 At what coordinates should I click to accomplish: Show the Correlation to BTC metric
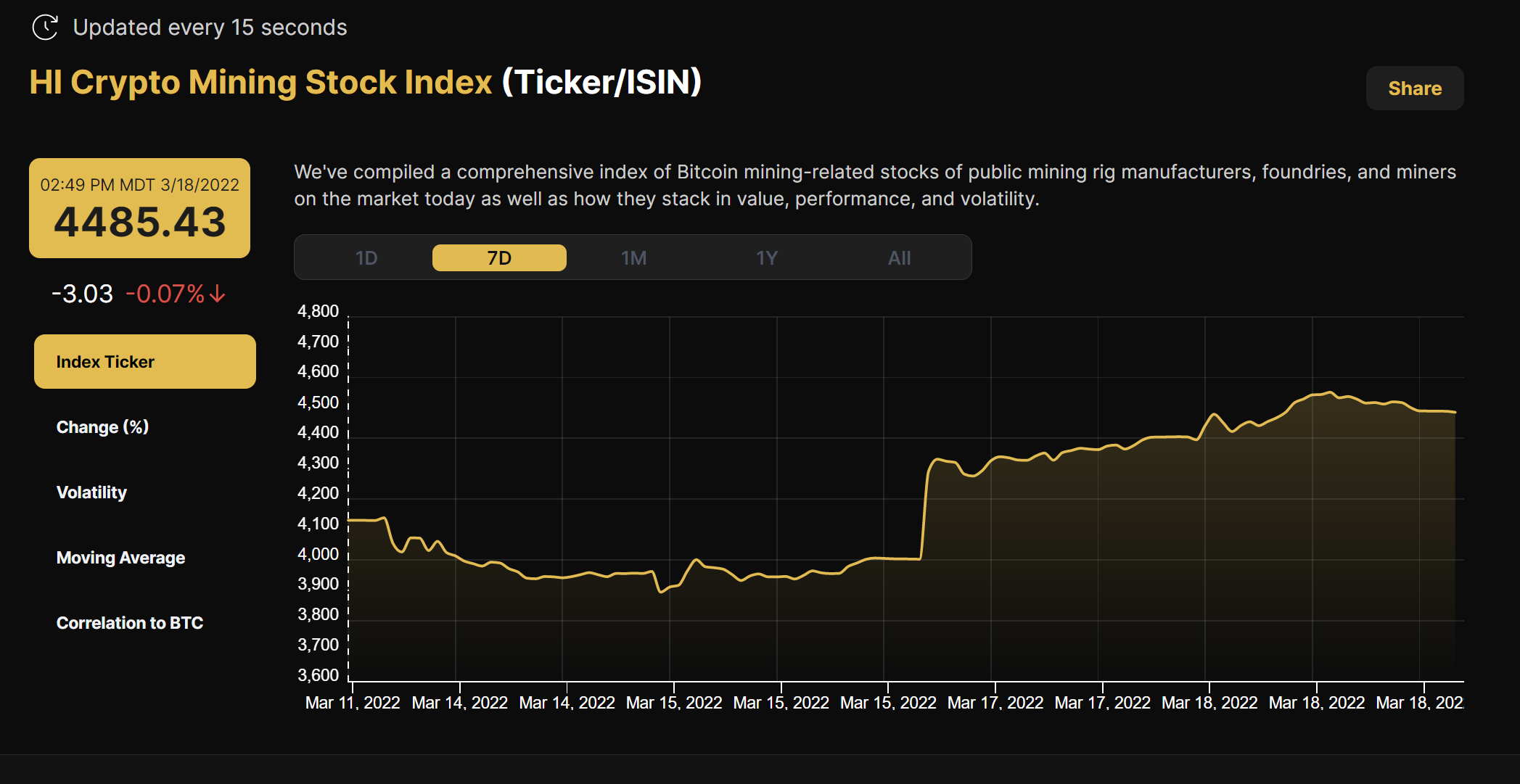pyautogui.click(x=130, y=622)
